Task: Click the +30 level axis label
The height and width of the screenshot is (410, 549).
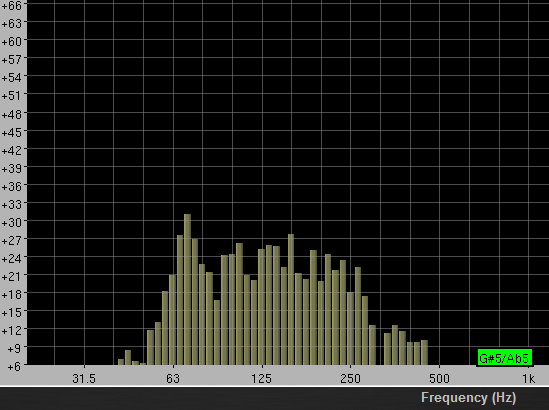Action: point(12,222)
